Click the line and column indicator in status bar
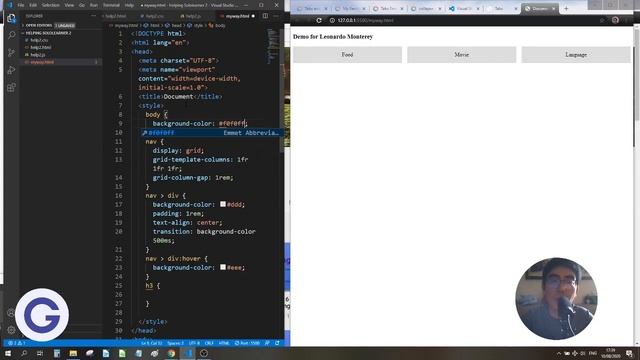 point(152,343)
